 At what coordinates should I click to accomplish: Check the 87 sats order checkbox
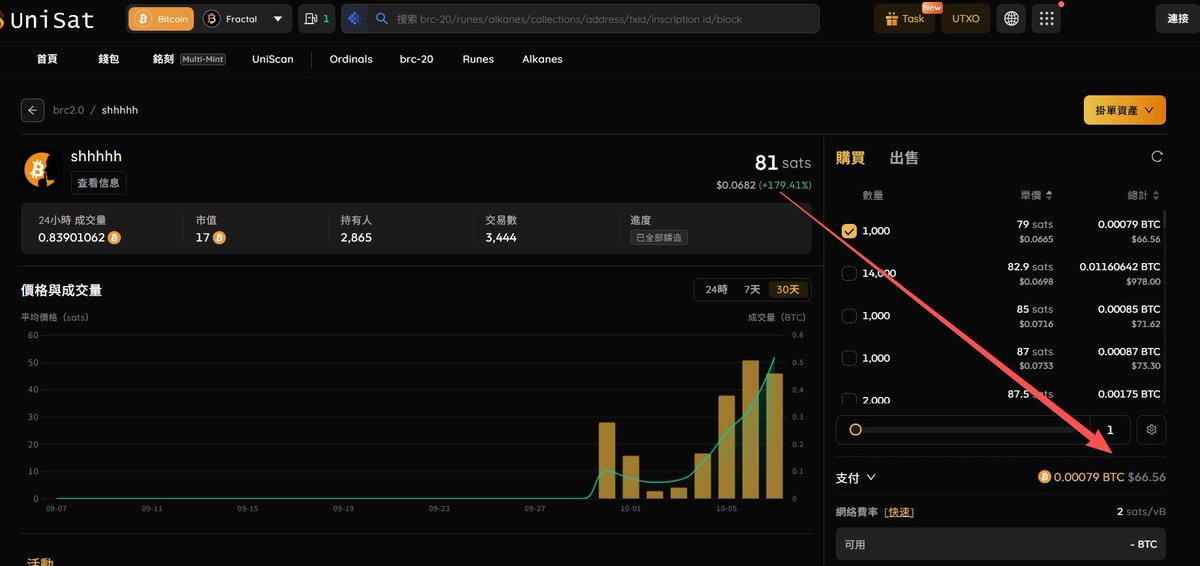coord(849,358)
